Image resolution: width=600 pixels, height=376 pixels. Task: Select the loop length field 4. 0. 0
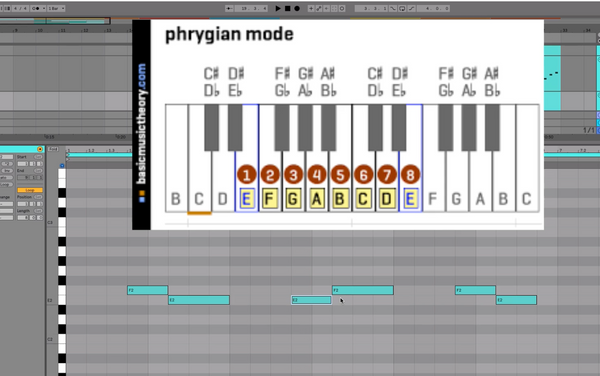pos(433,8)
